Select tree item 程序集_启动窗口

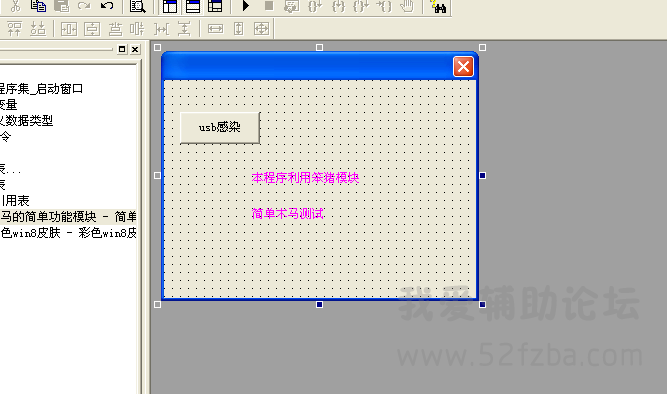(x=41, y=89)
